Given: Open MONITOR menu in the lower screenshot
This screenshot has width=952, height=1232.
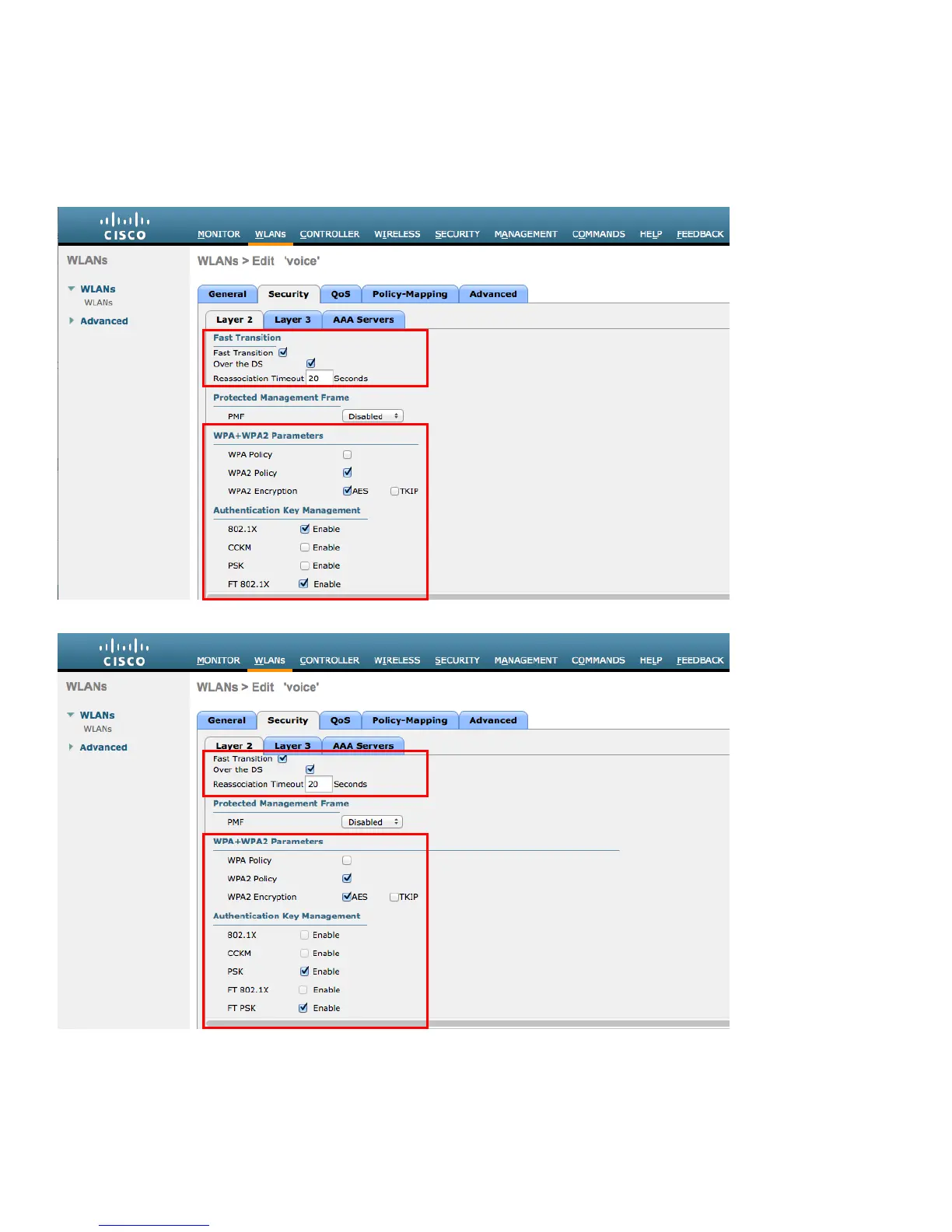Looking at the screenshot, I should [219, 660].
